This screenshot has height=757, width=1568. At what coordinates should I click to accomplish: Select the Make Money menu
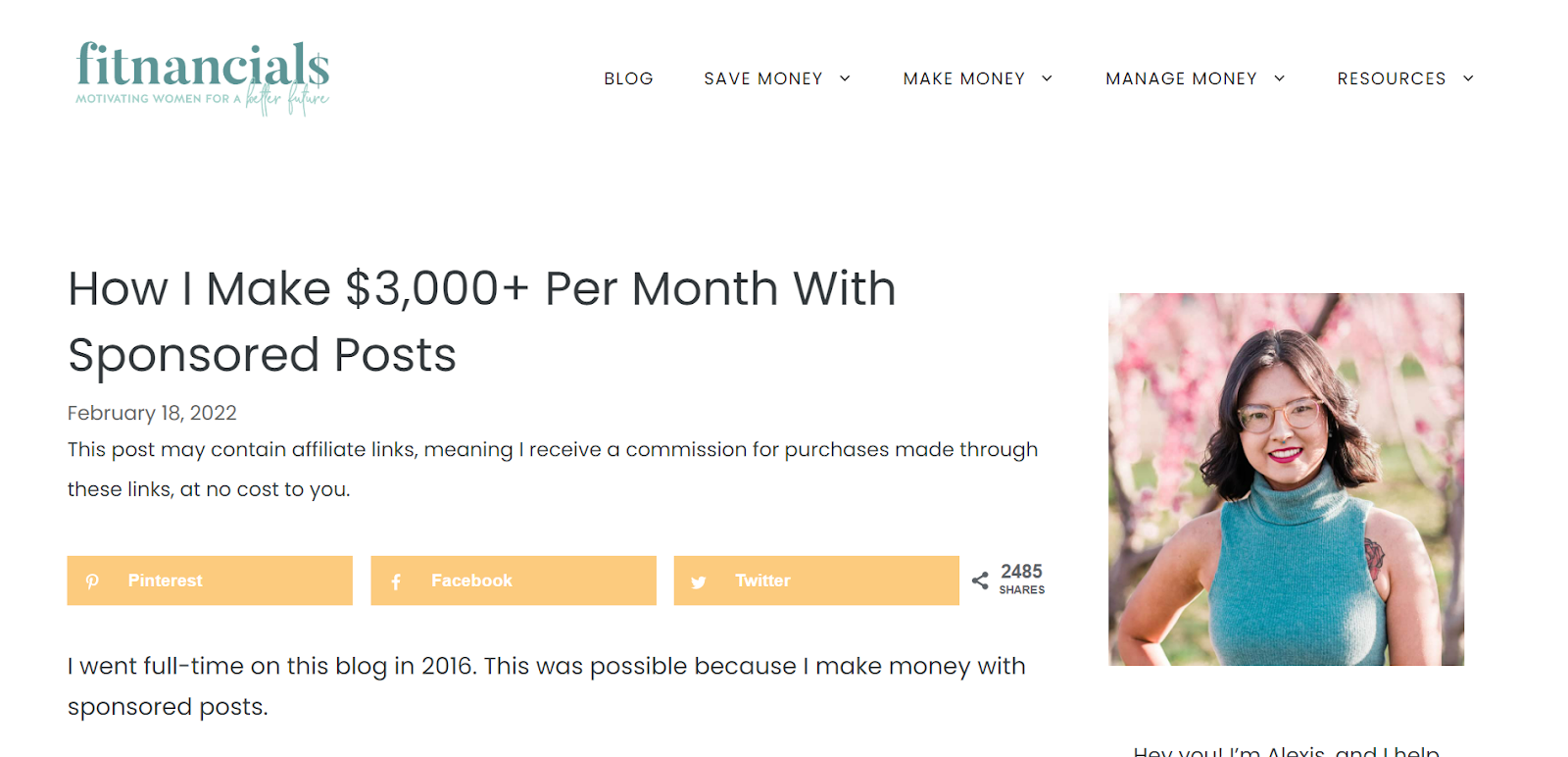(x=963, y=78)
